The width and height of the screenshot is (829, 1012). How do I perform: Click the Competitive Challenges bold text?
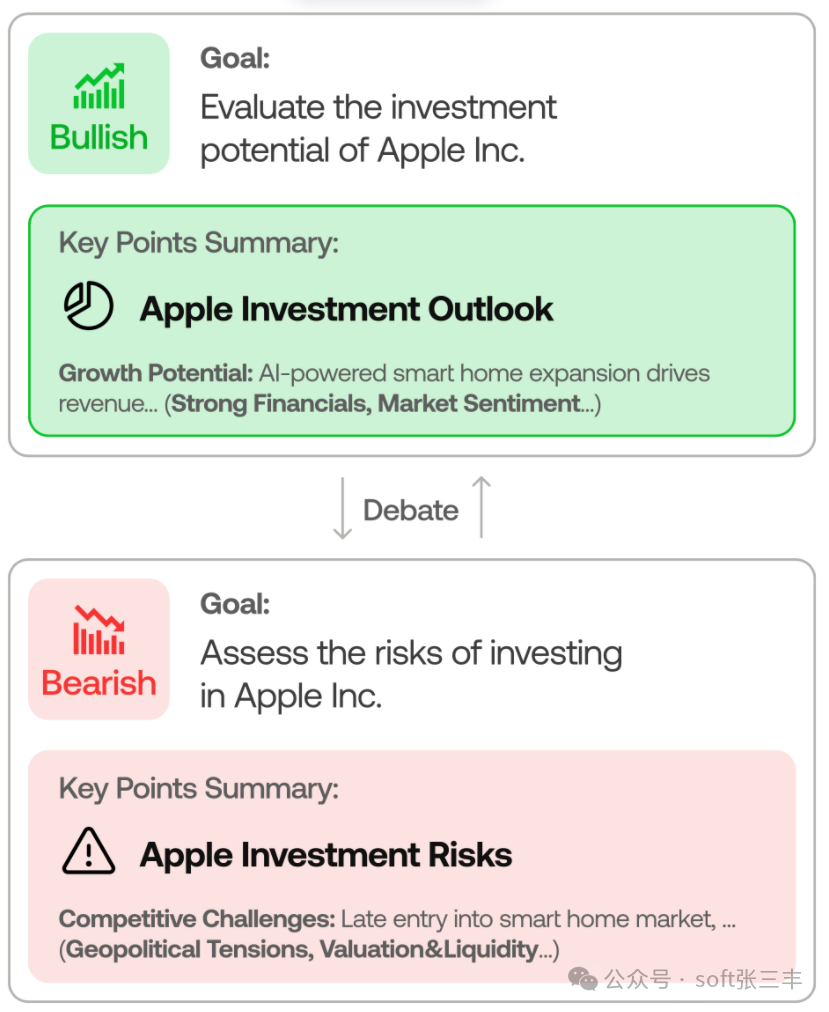coord(197,919)
